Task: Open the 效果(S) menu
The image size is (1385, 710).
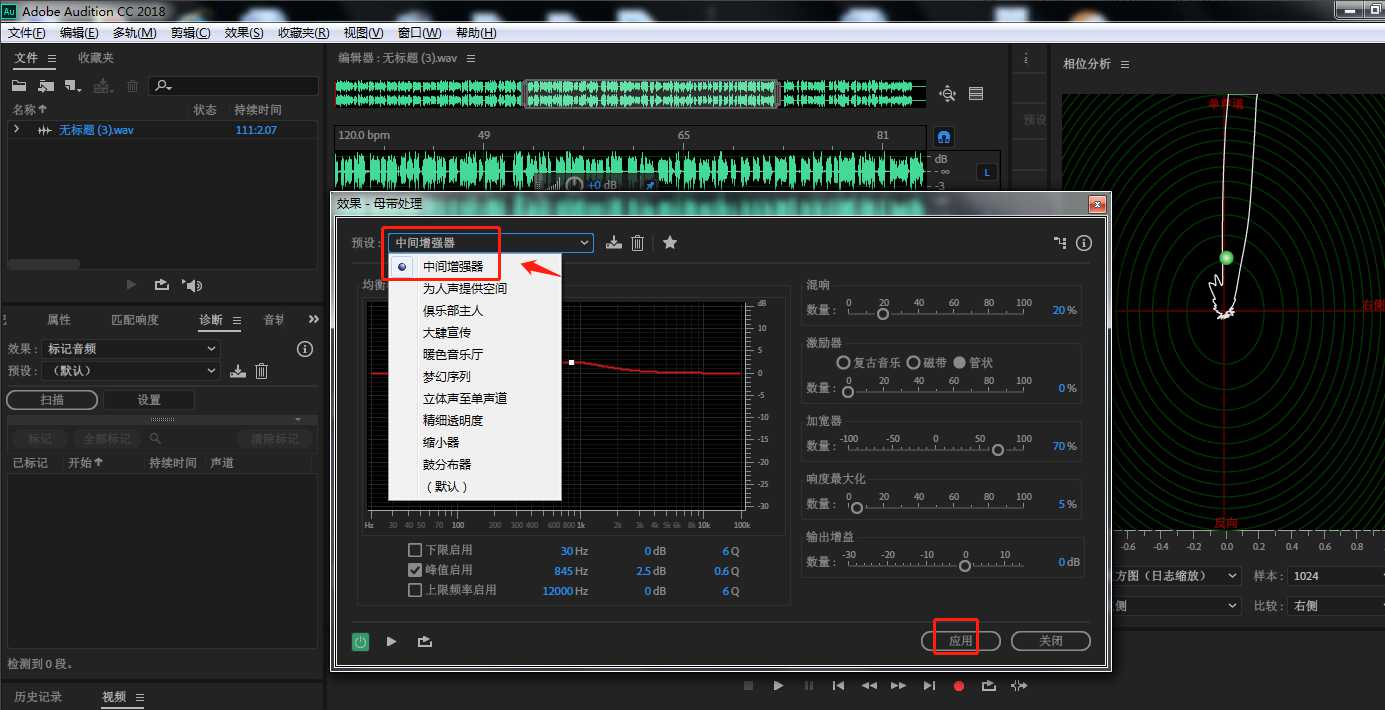Action: tap(241, 32)
